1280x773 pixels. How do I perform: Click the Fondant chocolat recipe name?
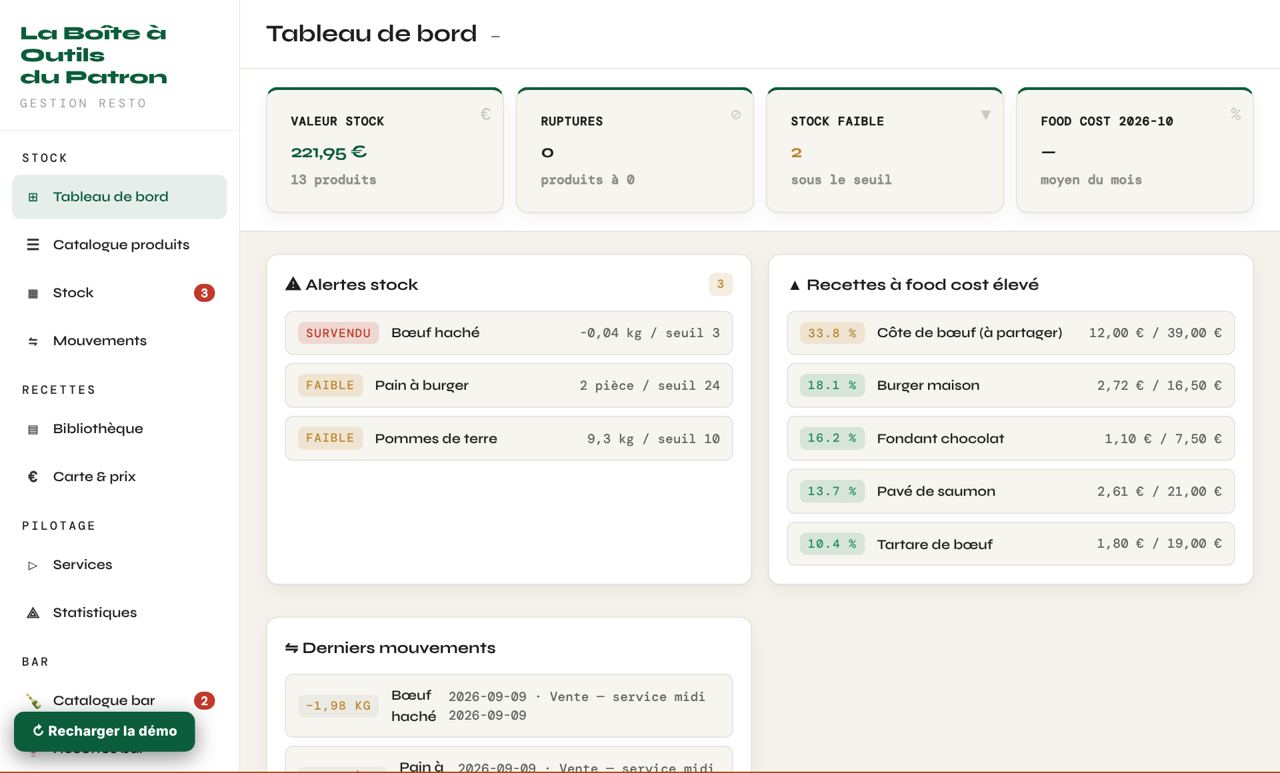[x=940, y=438]
